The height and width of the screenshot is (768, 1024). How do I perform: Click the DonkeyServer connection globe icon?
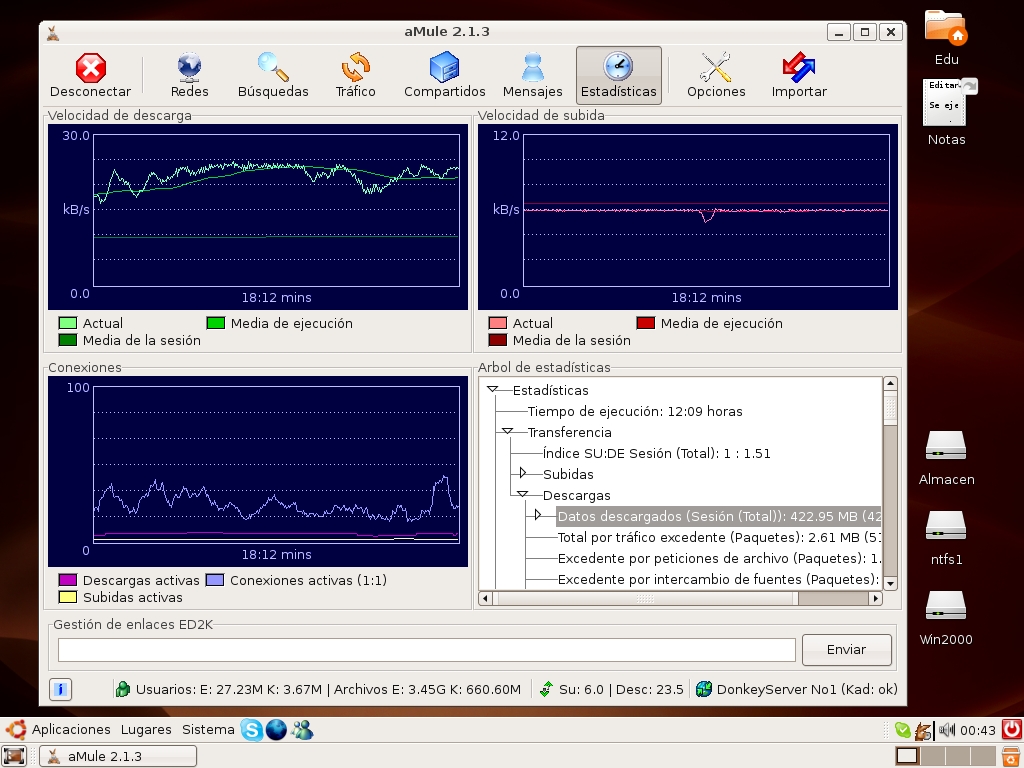pyautogui.click(x=703, y=689)
